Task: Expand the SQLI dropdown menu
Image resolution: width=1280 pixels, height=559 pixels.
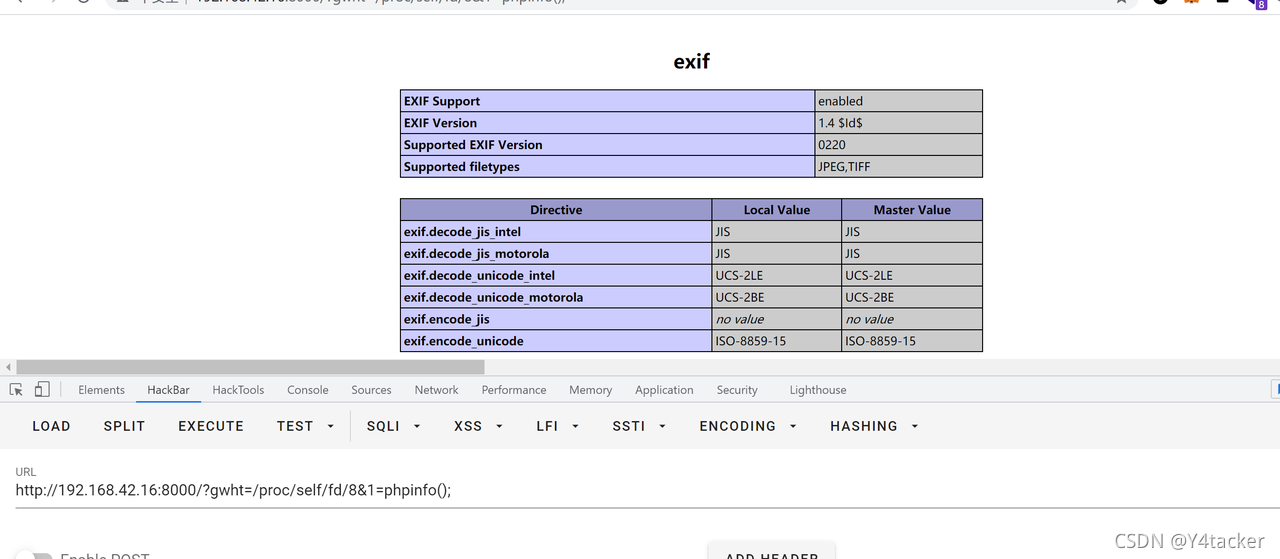Action: [394, 426]
